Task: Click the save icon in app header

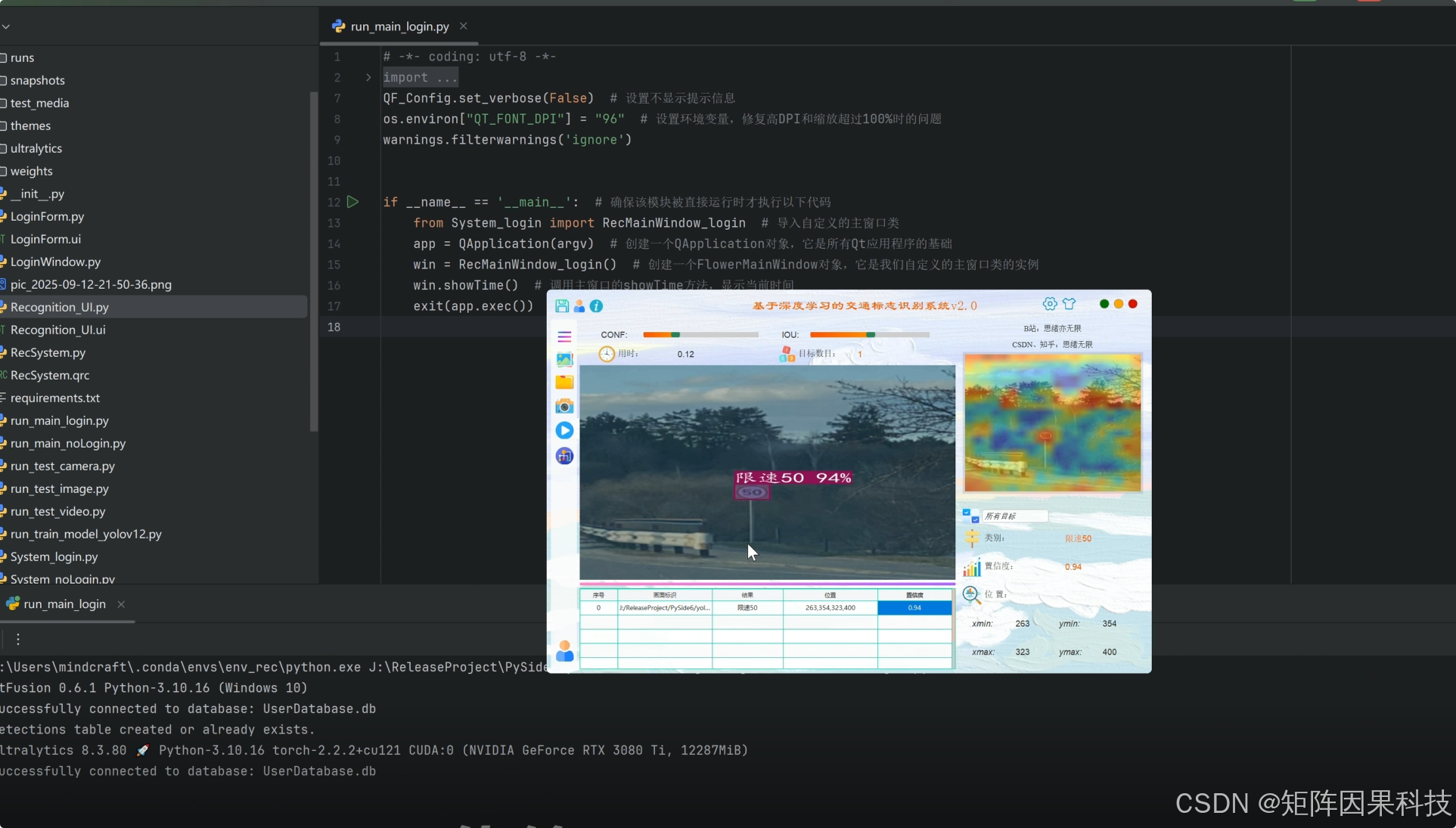Action: tap(562, 306)
